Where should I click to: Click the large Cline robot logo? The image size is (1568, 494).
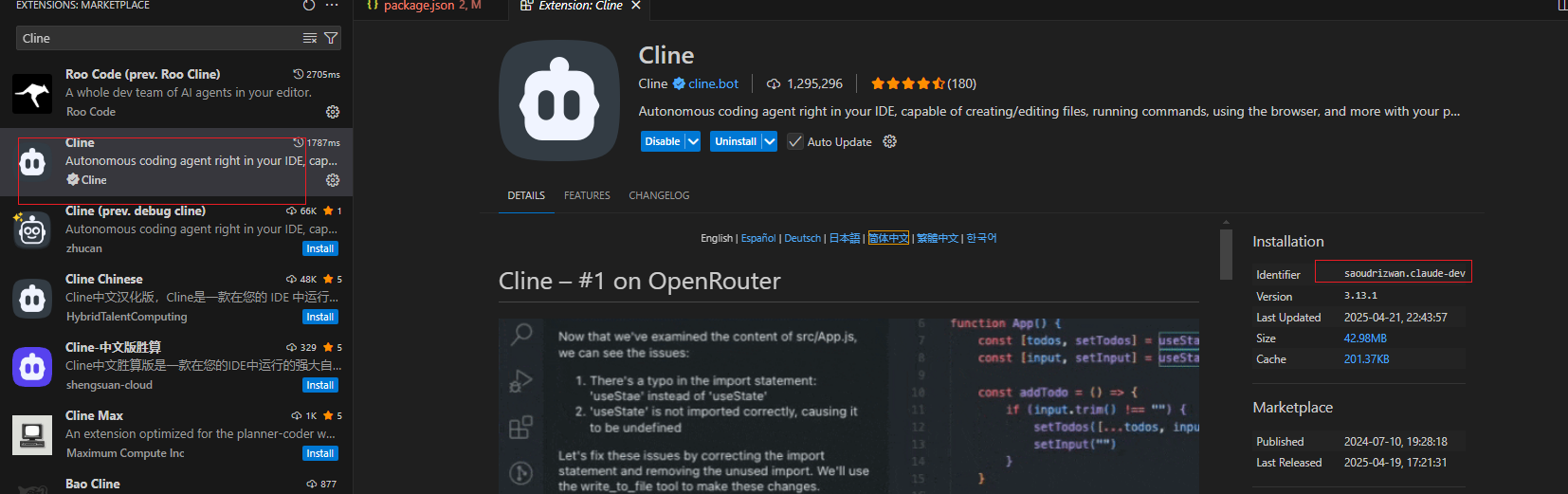(x=559, y=101)
